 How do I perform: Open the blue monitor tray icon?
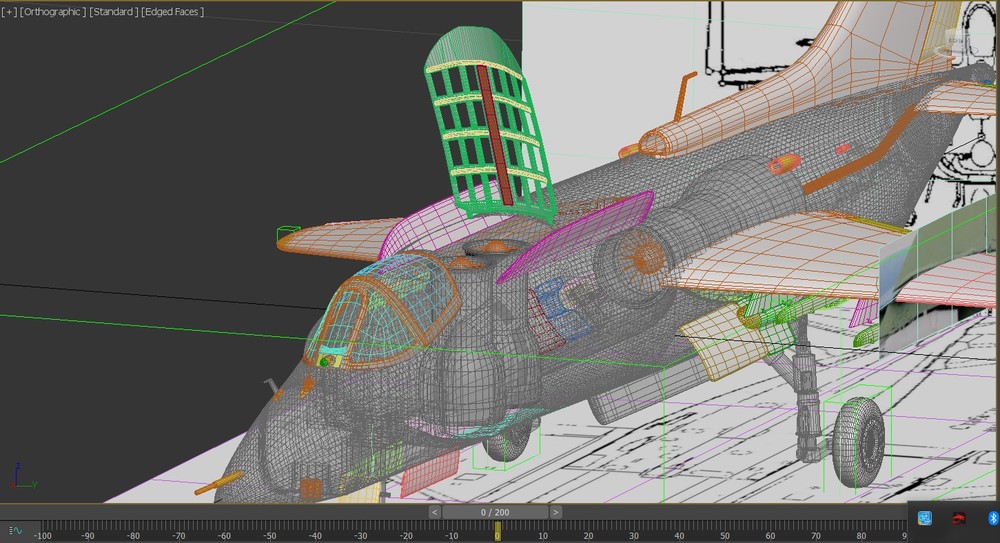coord(924,518)
